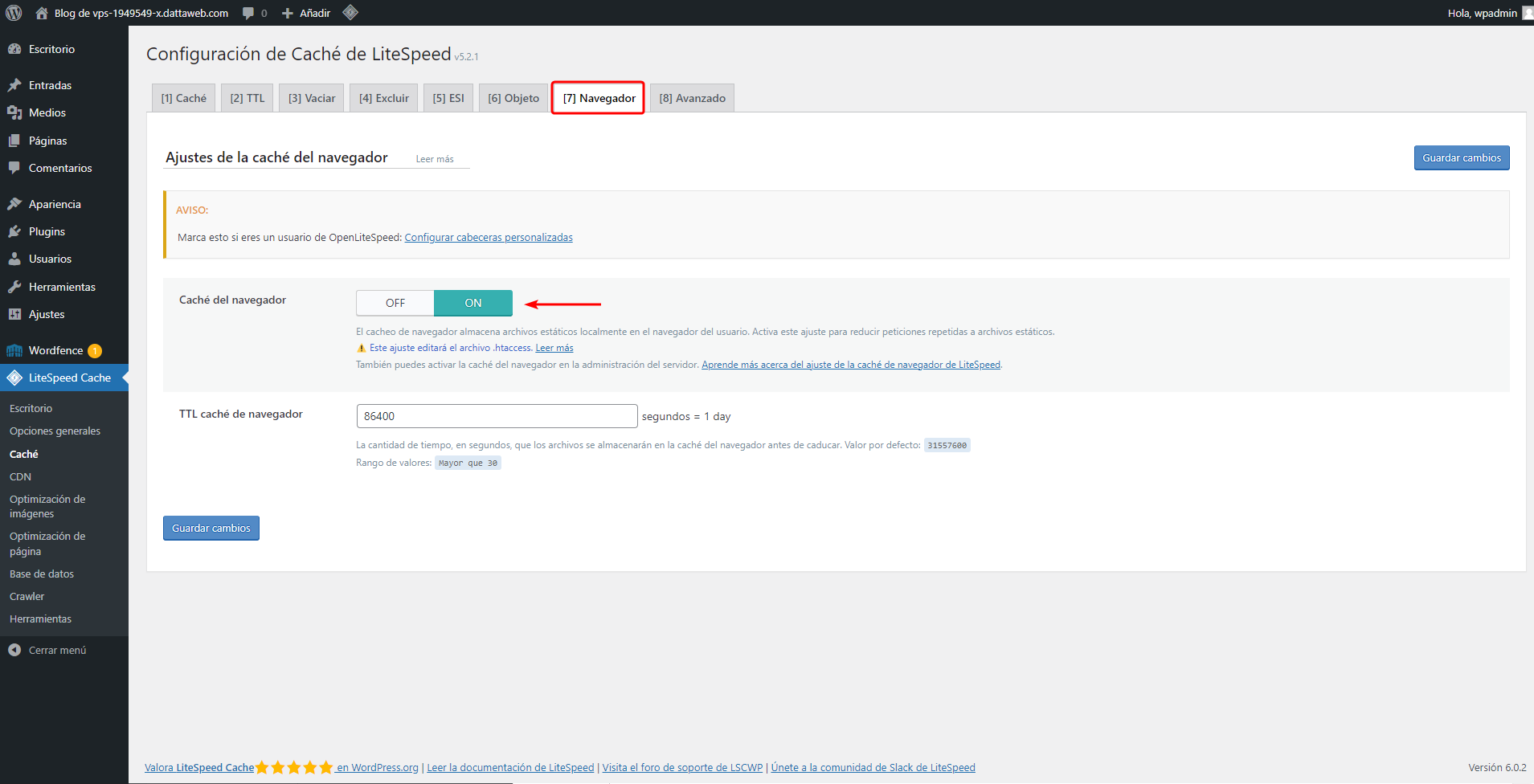Viewport: 1534px width, 784px height.
Task: Open Crawler submenu item
Action: pyautogui.click(x=27, y=596)
